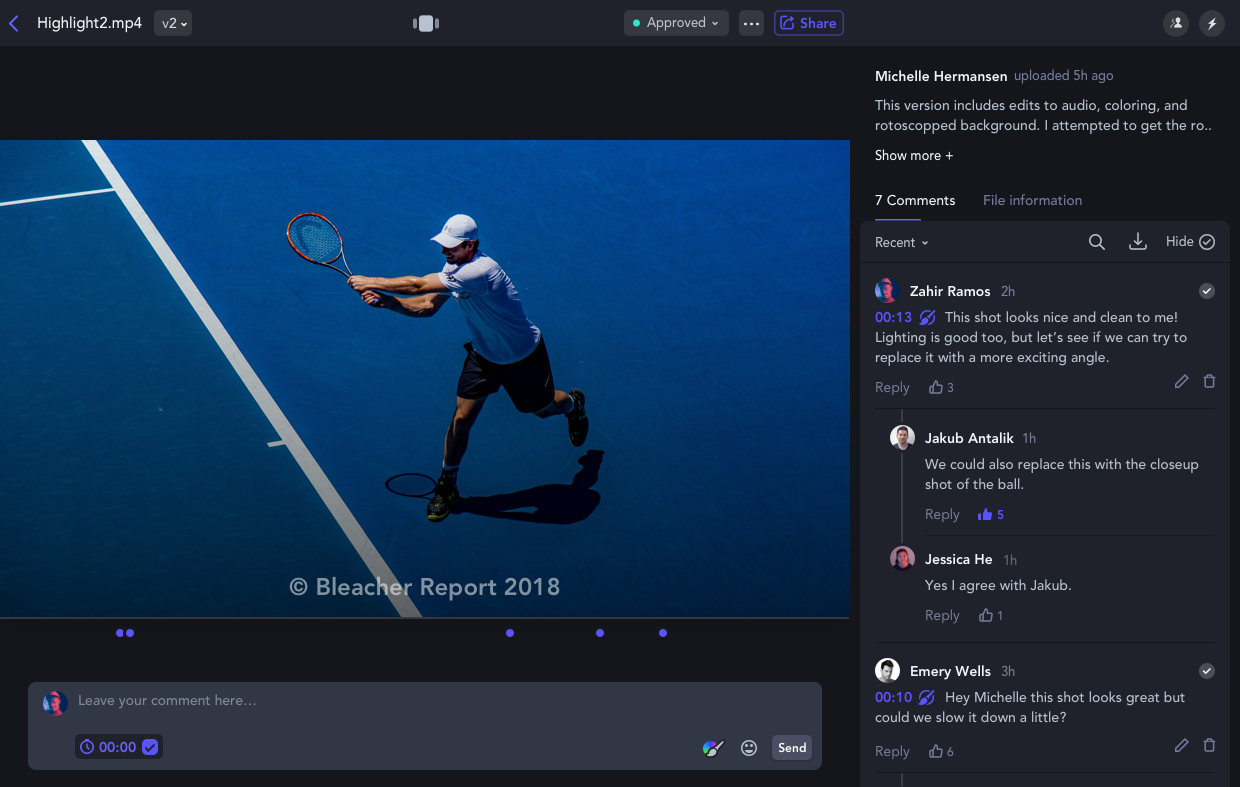Delete Zahir Ramos's comment with trash icon
1240x787 pixels.
(1209, 381)
